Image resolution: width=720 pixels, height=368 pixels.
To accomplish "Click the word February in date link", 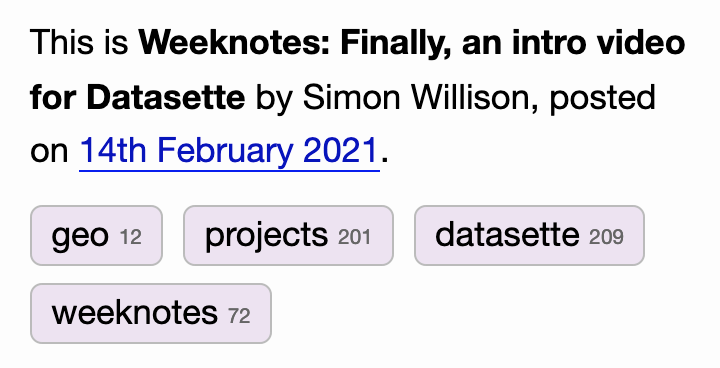I will click(225, 151).
